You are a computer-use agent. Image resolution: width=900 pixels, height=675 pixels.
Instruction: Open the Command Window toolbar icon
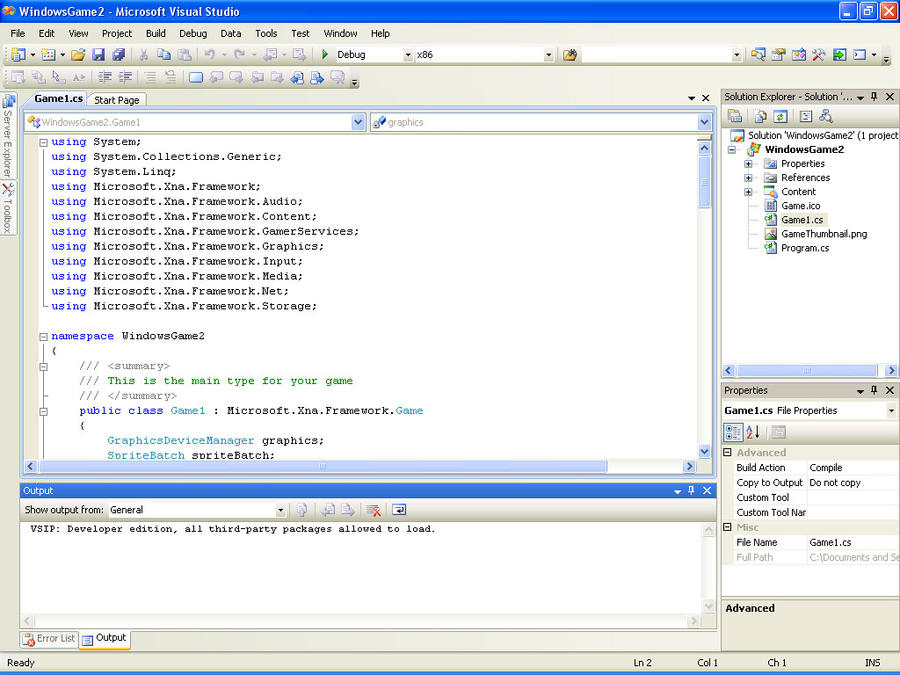tap(859, 55)
